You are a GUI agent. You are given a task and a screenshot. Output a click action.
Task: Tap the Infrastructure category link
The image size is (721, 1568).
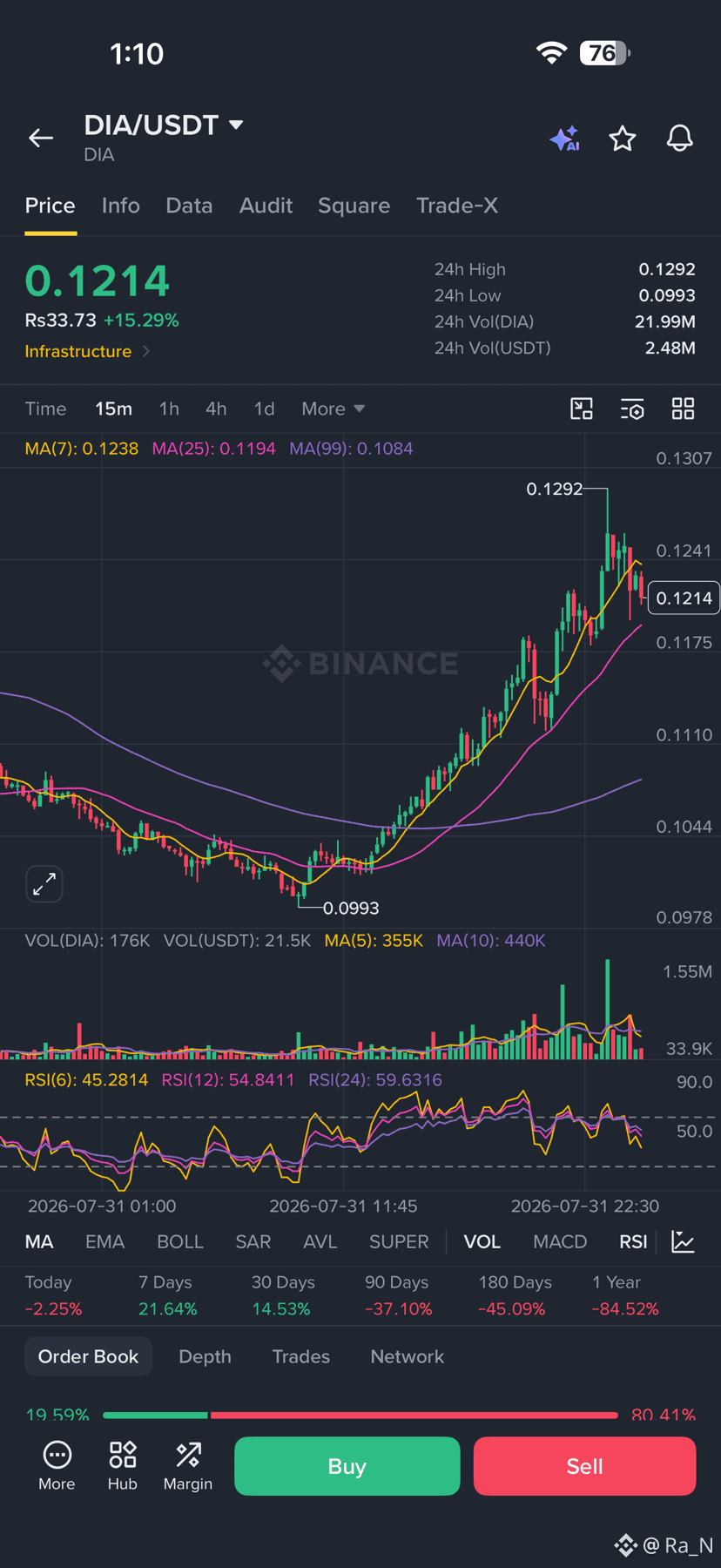click(x=78, y=351)
